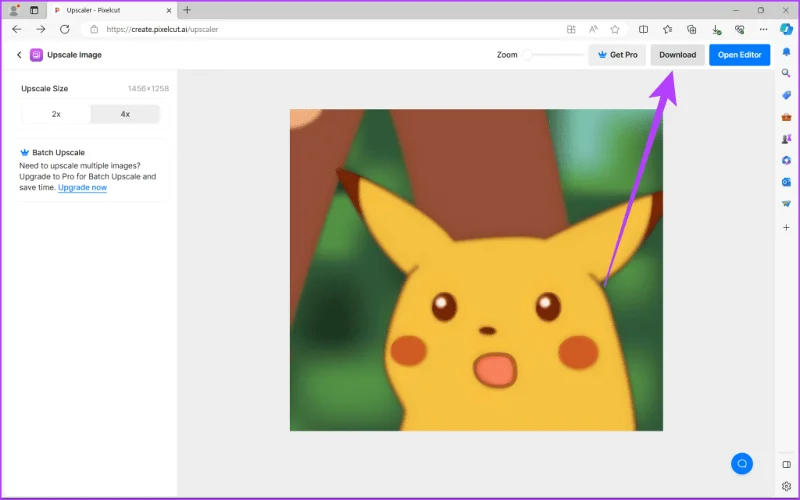The image size is (800, 500).
Task: Go back using the Upscale Image chevron
Action: click(19, 55)
